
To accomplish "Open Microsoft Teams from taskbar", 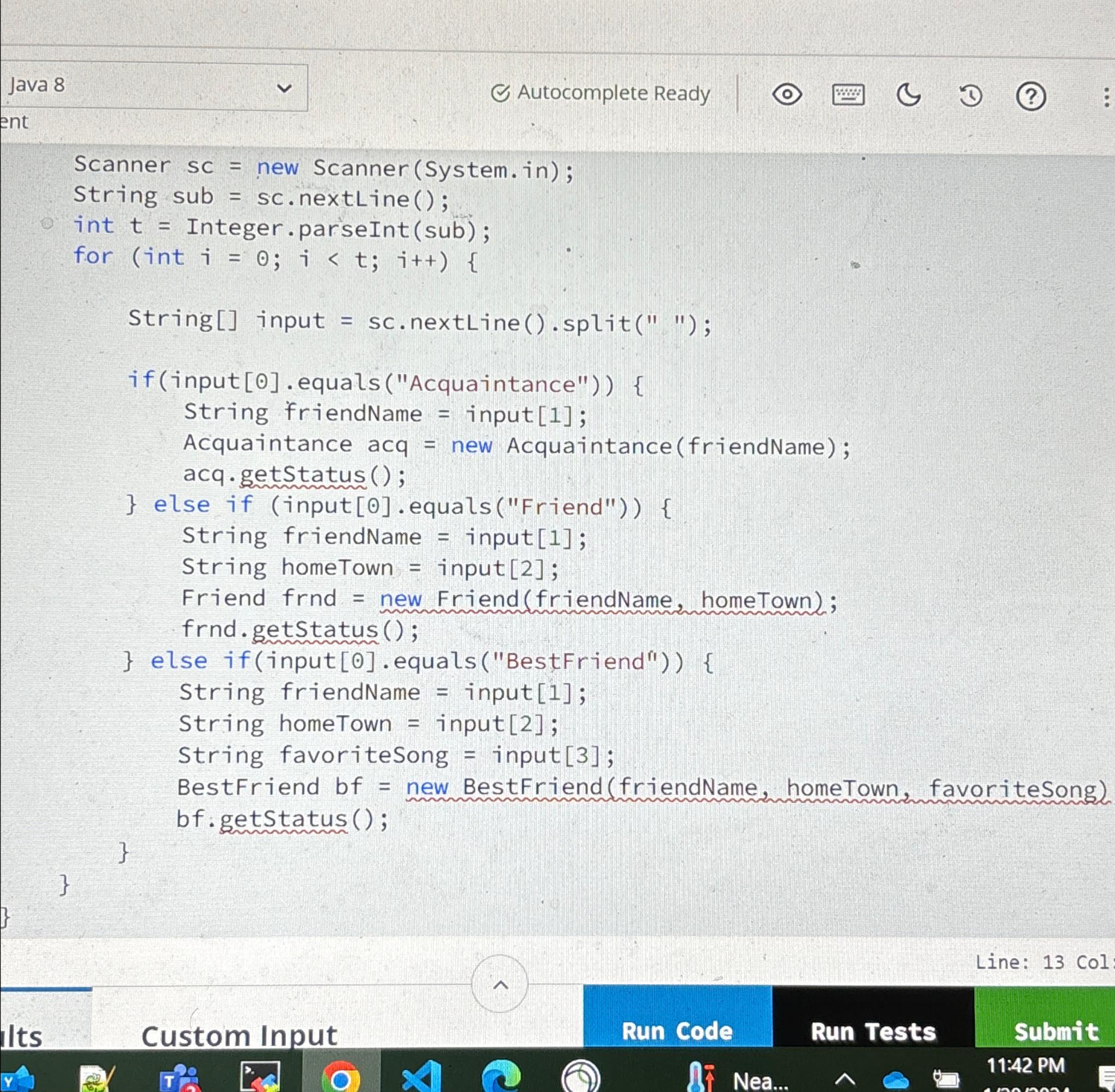I will click(179, 1078).
